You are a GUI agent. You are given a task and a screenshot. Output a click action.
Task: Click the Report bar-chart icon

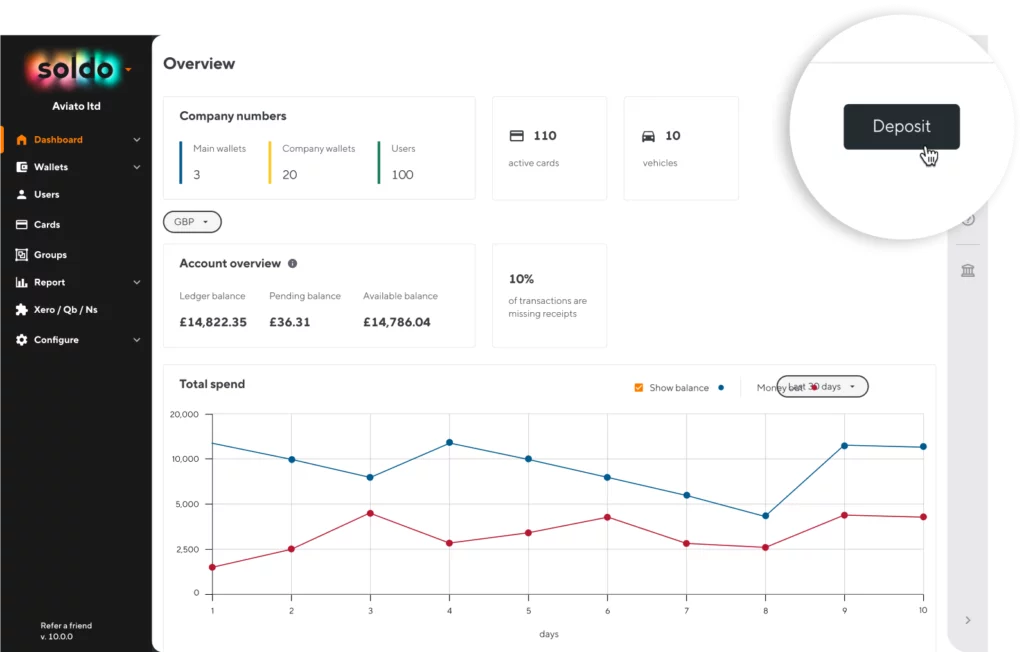[22, 282]
